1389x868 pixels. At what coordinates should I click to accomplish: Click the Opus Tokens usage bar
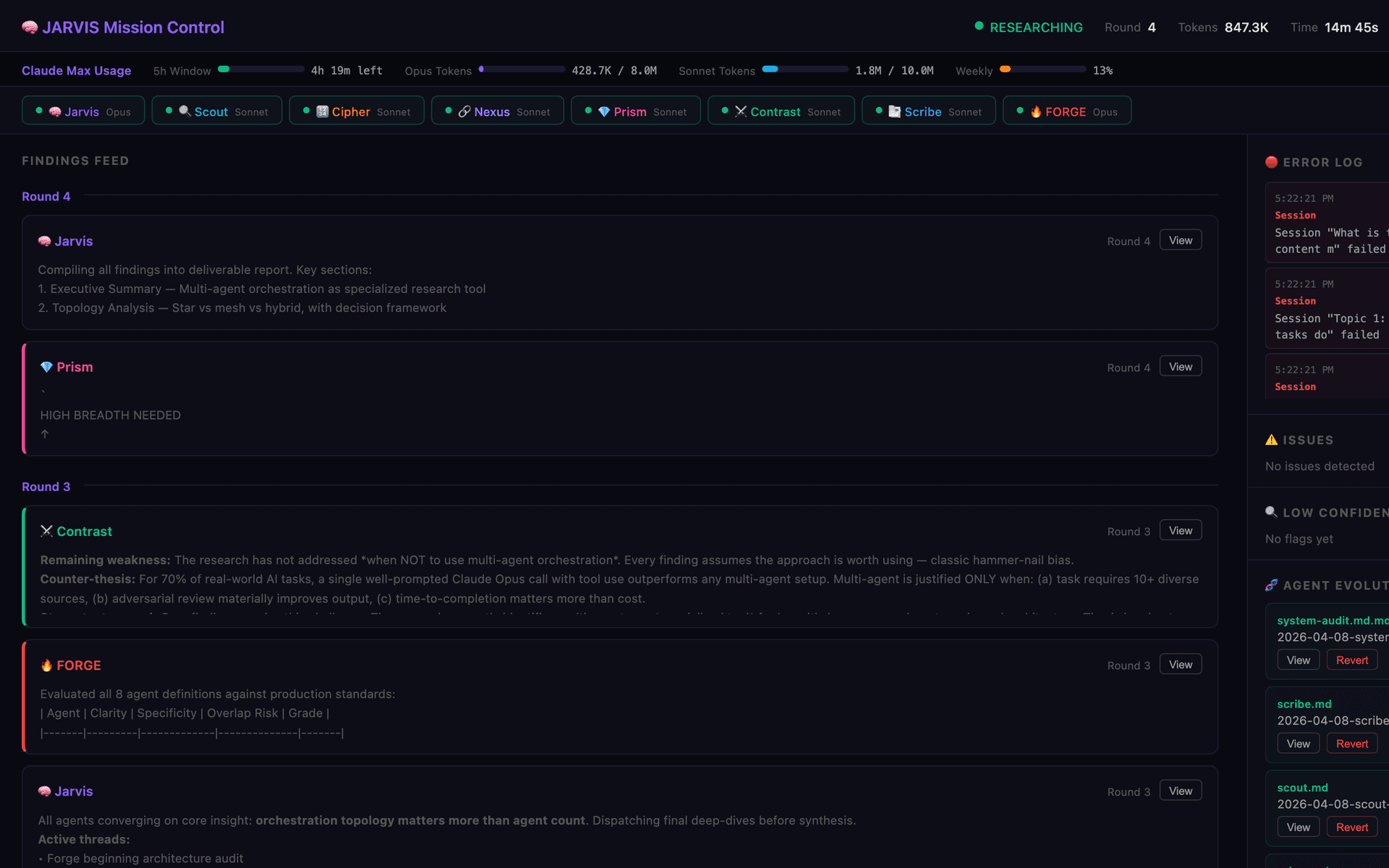522,69
